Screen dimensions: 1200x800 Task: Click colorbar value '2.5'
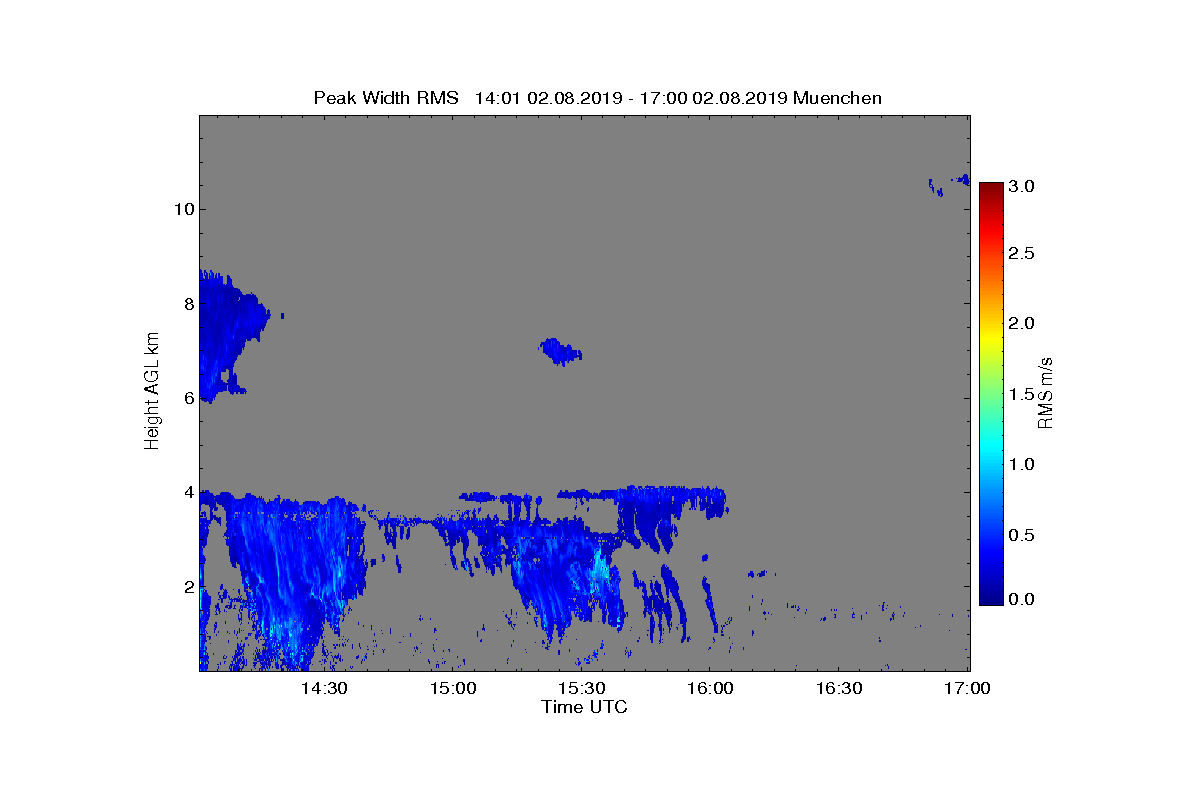tap(1021, 254)
